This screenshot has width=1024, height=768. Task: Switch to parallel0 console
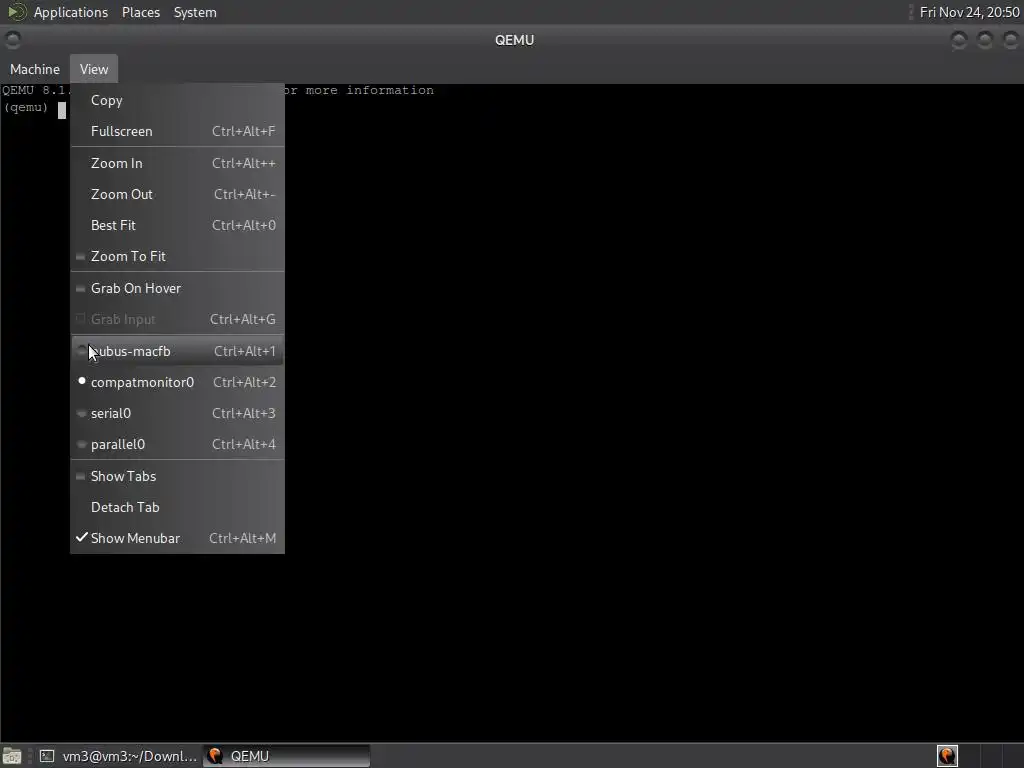tap(177, 445)
